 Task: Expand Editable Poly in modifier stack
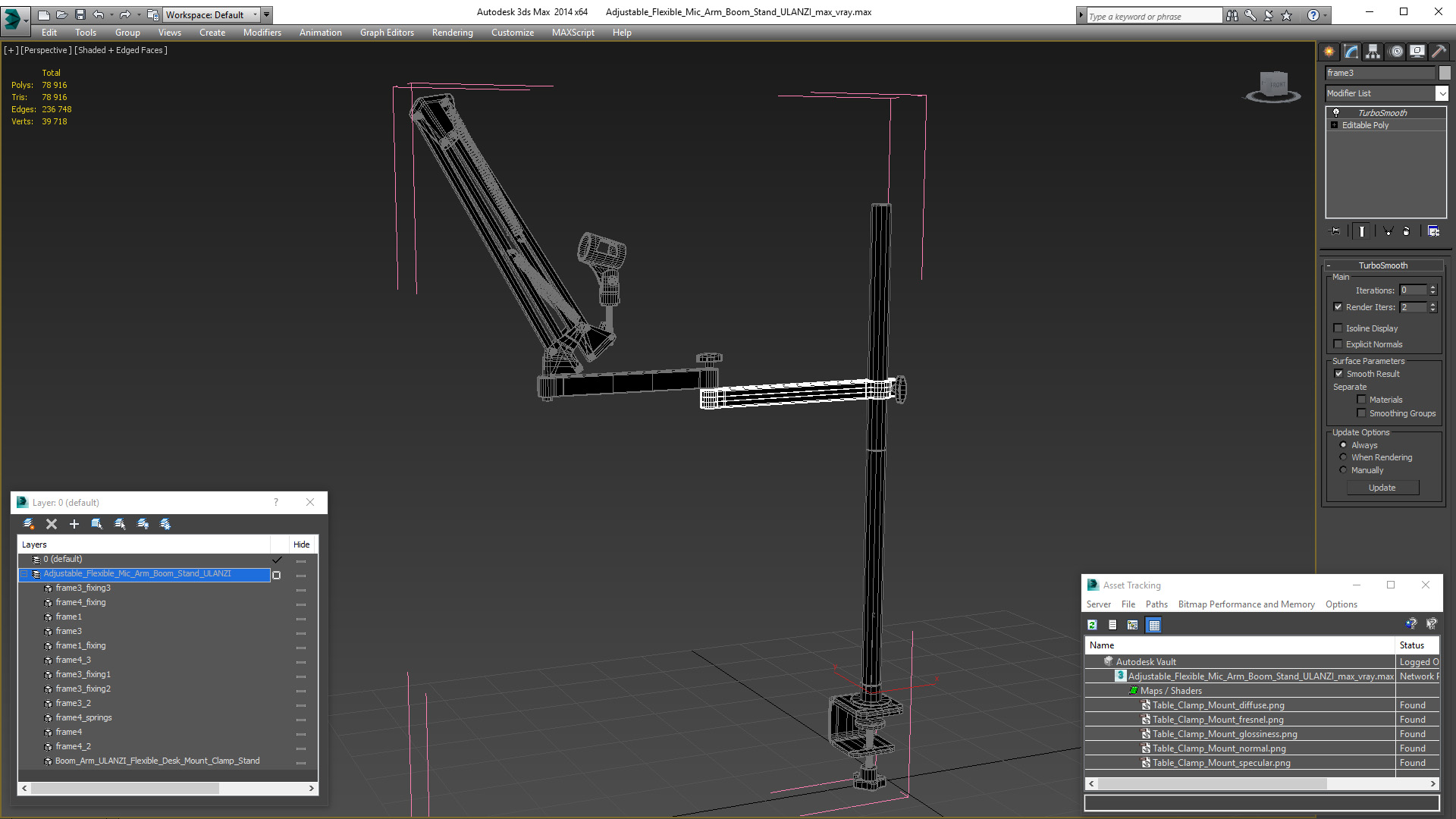1335,125
